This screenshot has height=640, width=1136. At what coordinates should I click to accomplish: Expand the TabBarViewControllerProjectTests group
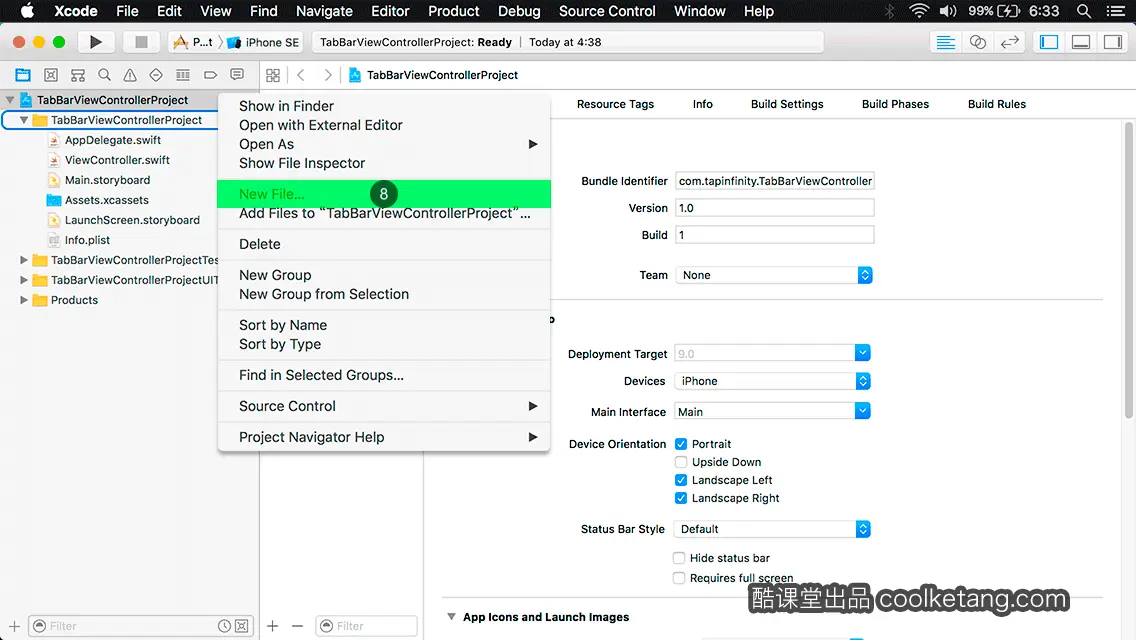coord(23,259)
